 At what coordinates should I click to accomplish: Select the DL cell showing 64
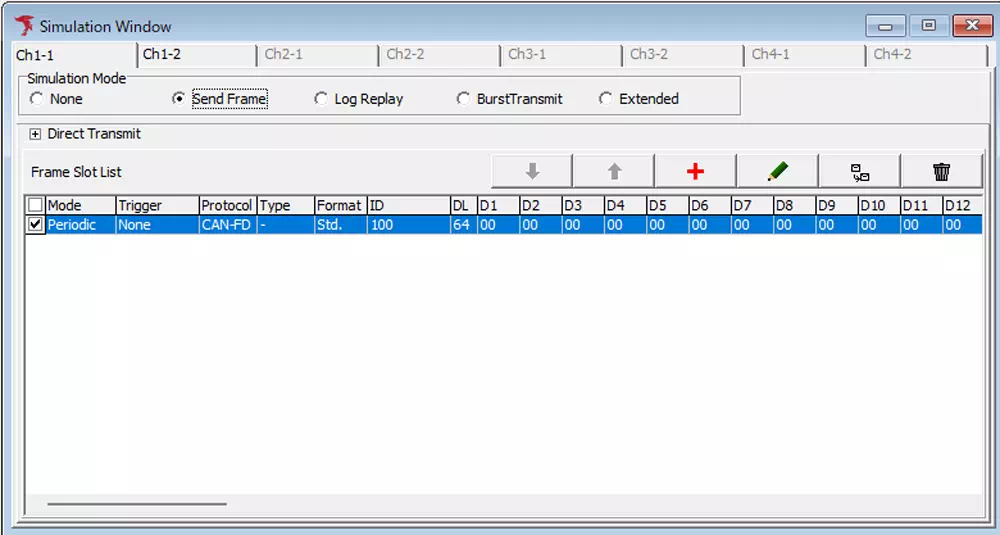tap(460, 225)
